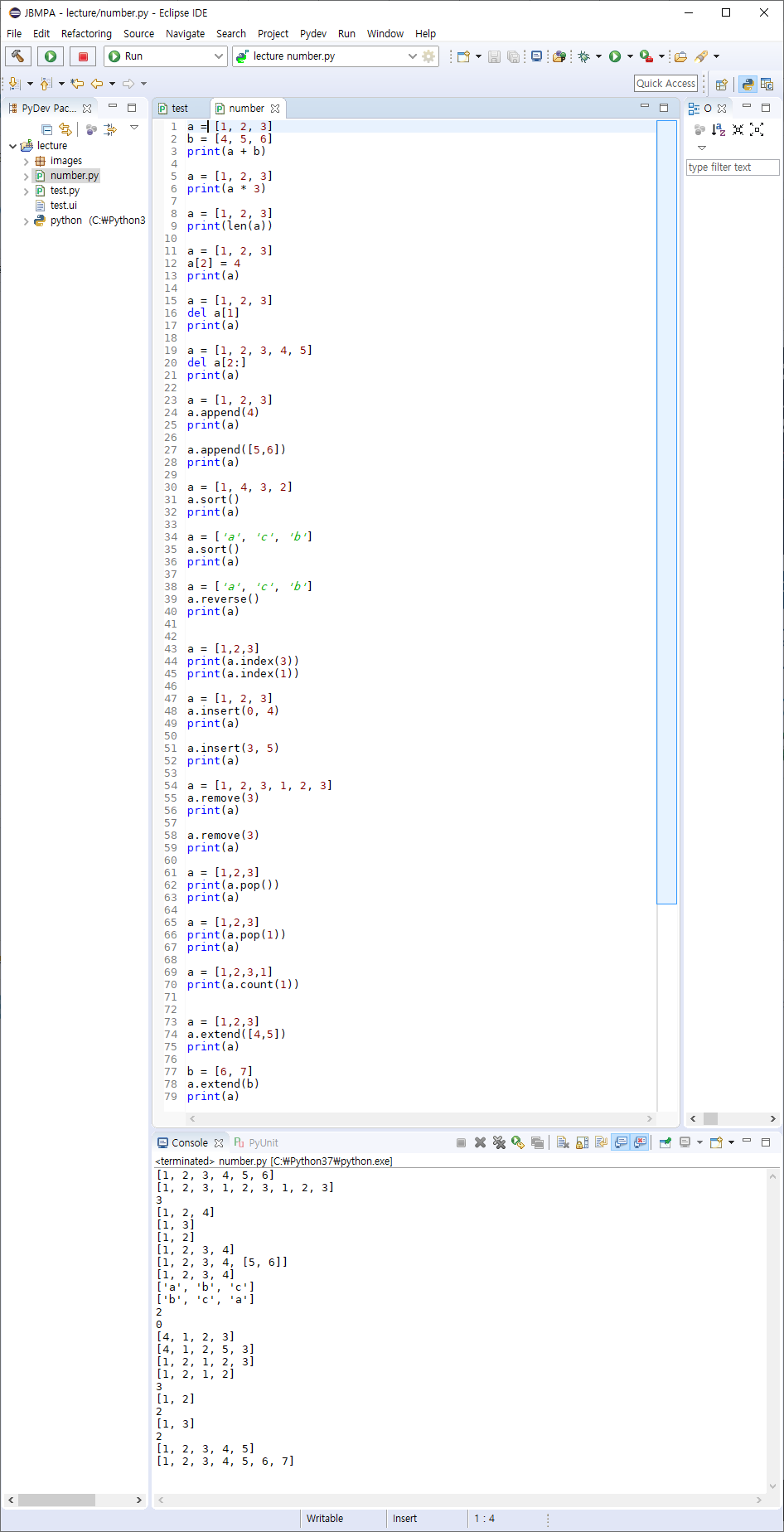Screen dimensions: 784x1532
Task: Open dropdown arrow next to main toolbar Run icon
Action: [x=630, y=56]
